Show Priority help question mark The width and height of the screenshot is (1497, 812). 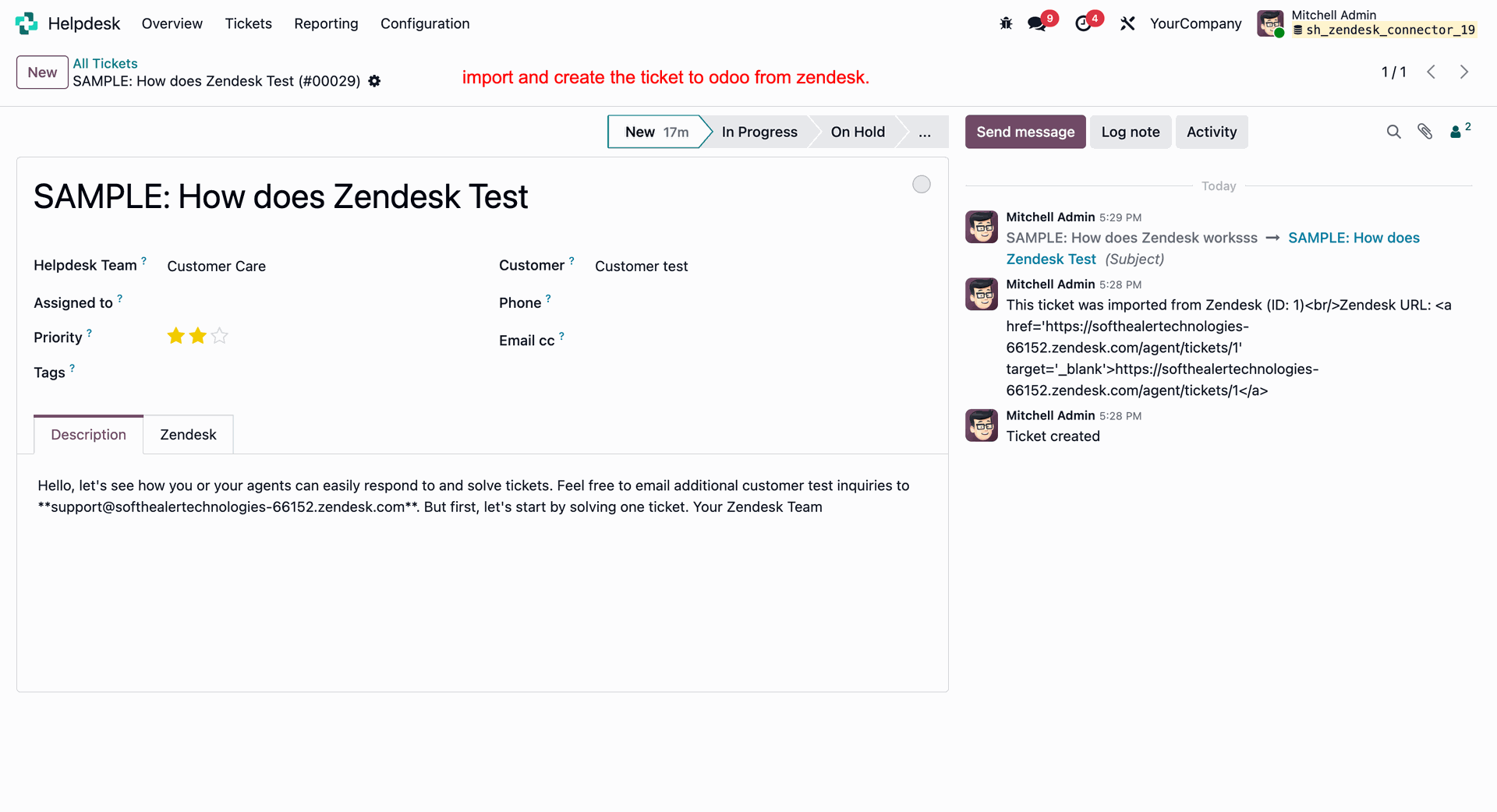89,333
